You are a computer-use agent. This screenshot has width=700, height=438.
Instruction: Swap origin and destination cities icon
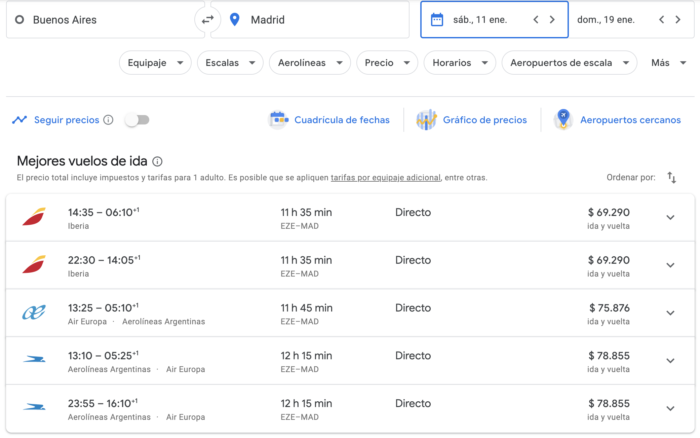click(208, 19)
